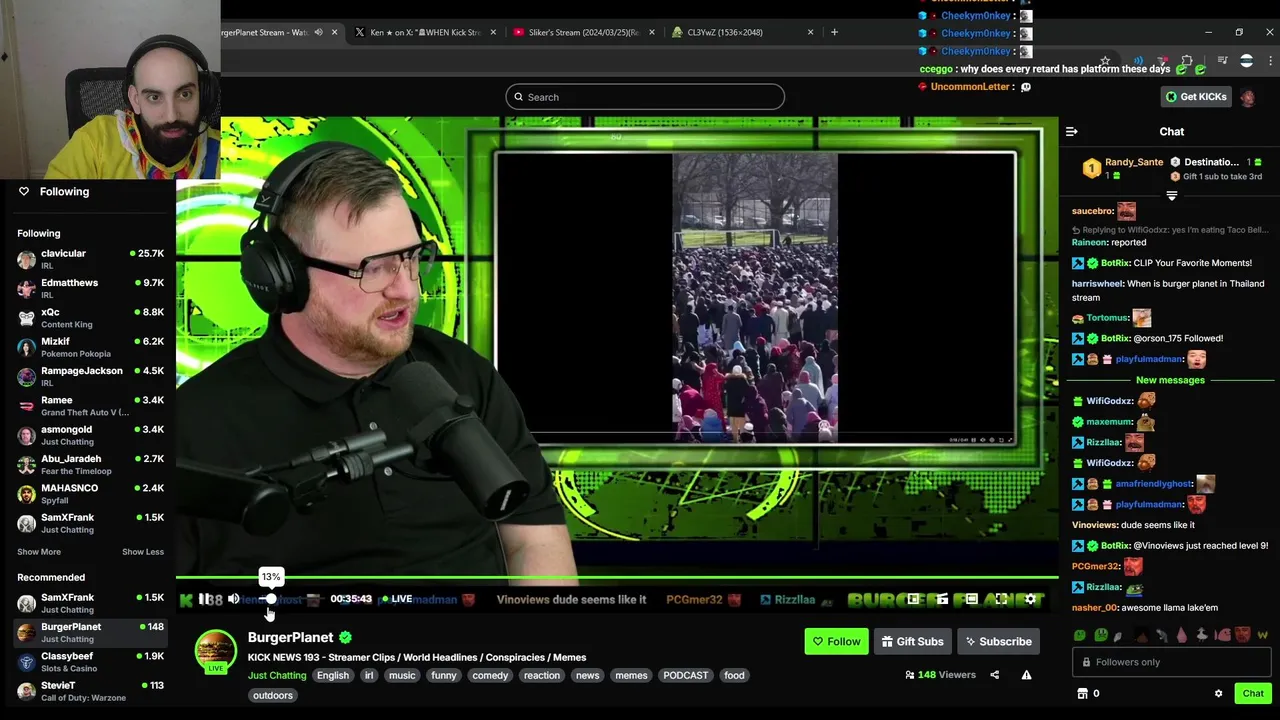1280x720 pixels.
Task: Open Classybeef in Recommended channels
Action: coord(90,662)
